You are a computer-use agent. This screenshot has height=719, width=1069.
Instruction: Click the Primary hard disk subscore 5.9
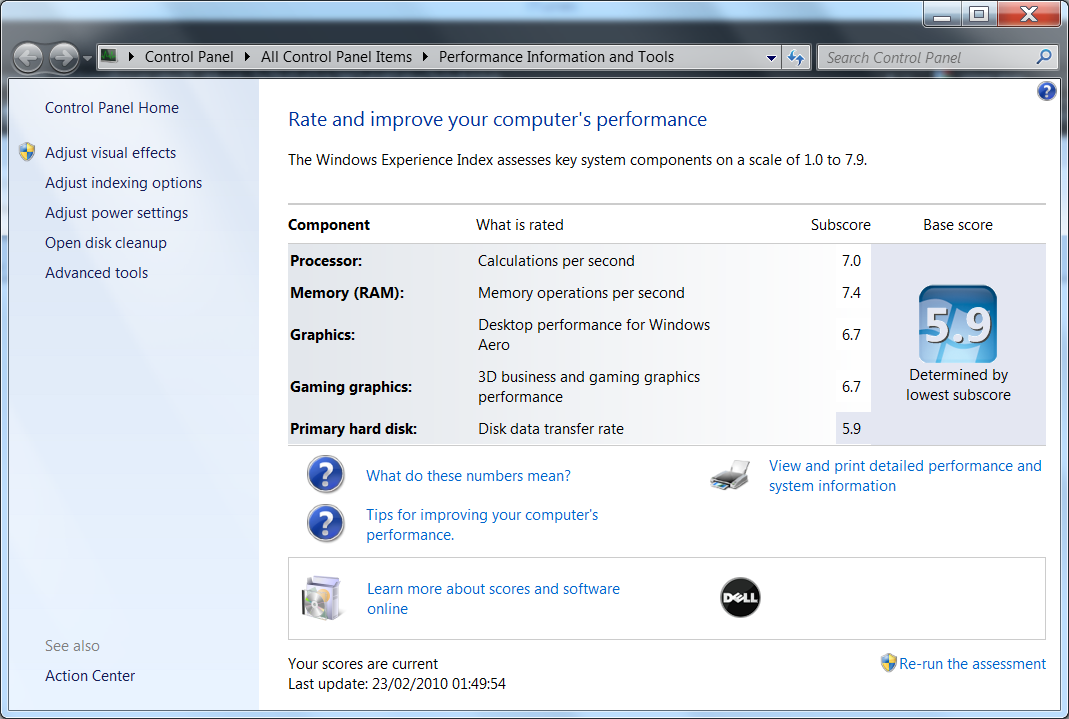click(x=851, y=429)
